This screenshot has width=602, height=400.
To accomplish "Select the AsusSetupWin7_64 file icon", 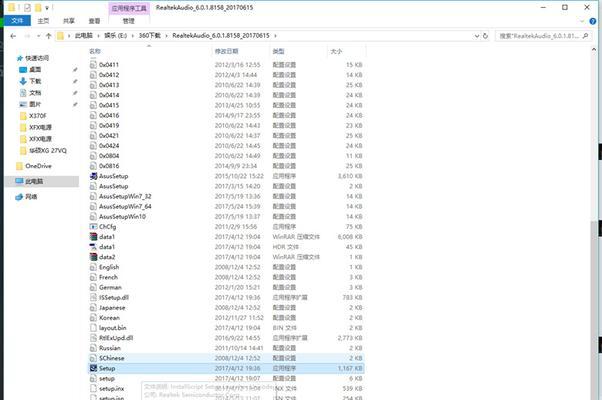I will click(93, 207).
